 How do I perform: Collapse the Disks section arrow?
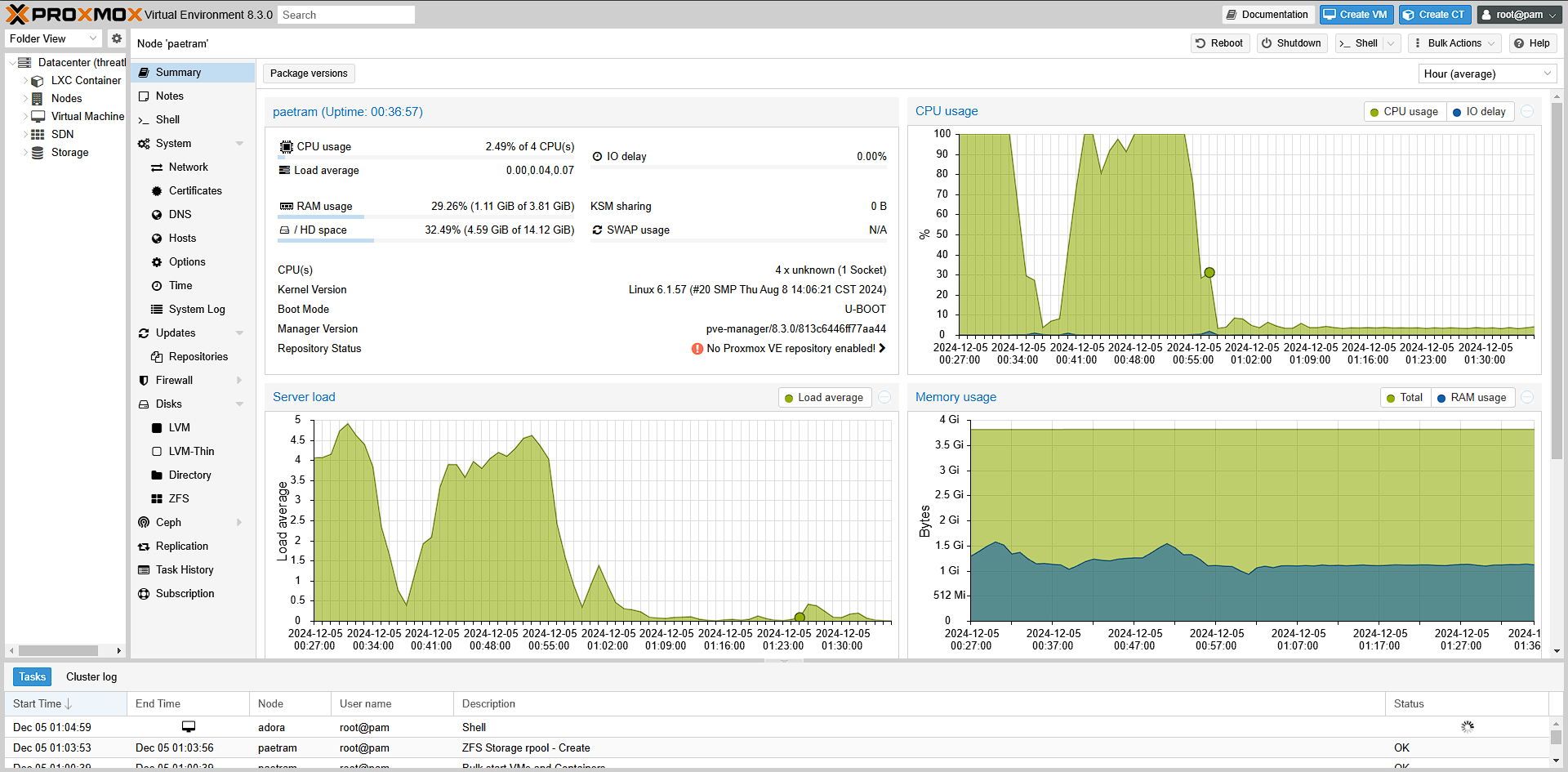pos(239,404)
